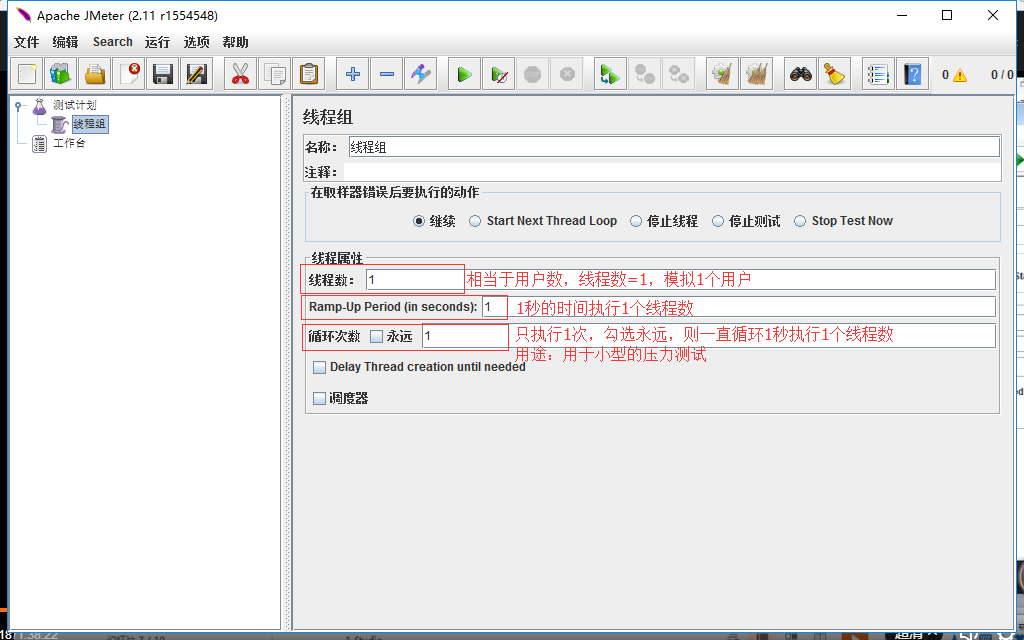This screenshot has height=640, width=1024.
Task: Cut with the scissors icon
Action: [x=240, y=74]
